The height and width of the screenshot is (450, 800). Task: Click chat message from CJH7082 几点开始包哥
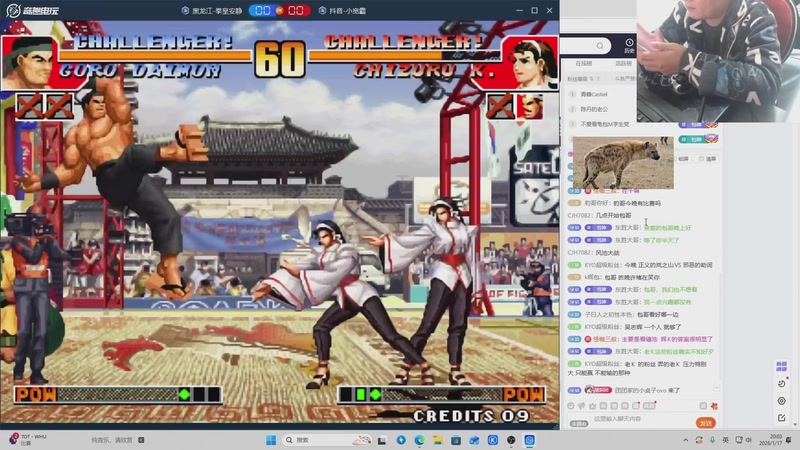pos(599,215)
